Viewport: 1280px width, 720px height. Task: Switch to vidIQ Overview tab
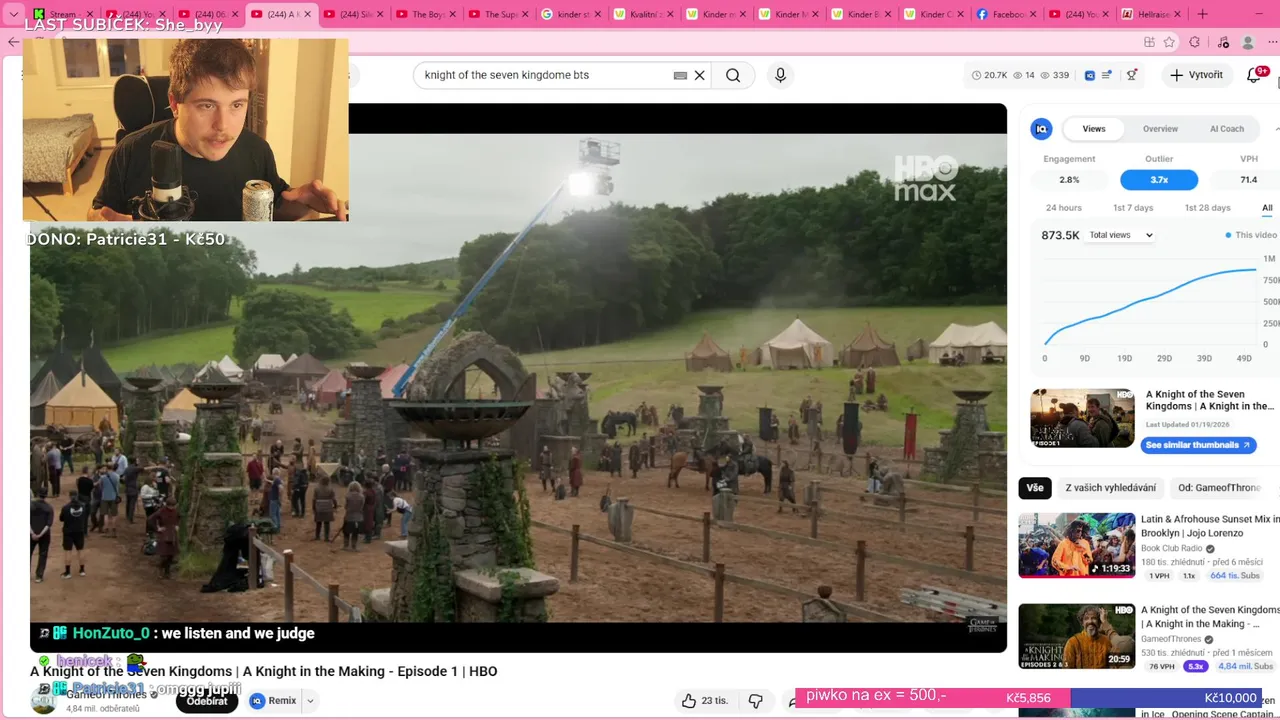[1160, 129]
